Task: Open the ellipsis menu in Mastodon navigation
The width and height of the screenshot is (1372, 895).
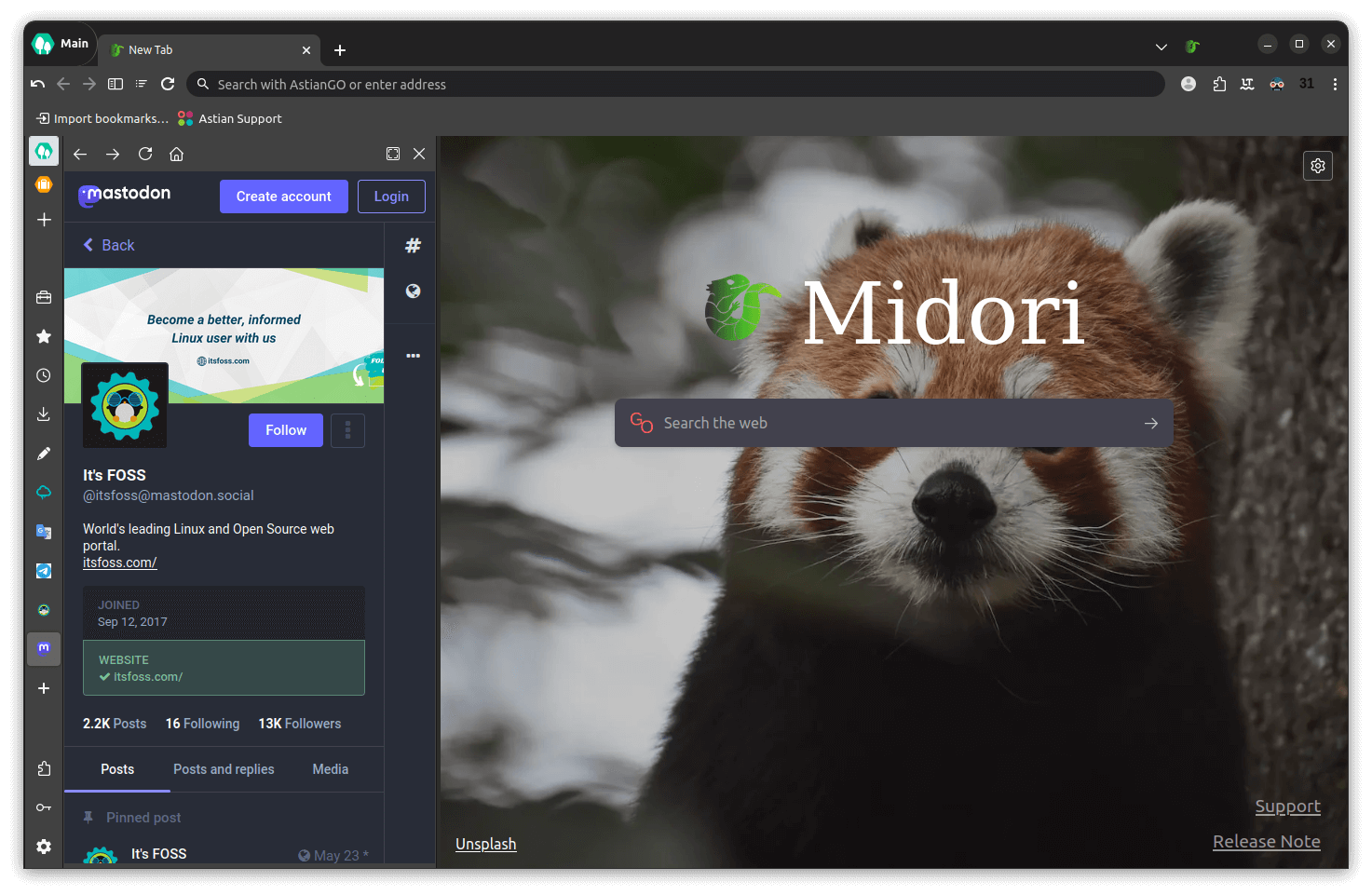Action: point(412,355)
